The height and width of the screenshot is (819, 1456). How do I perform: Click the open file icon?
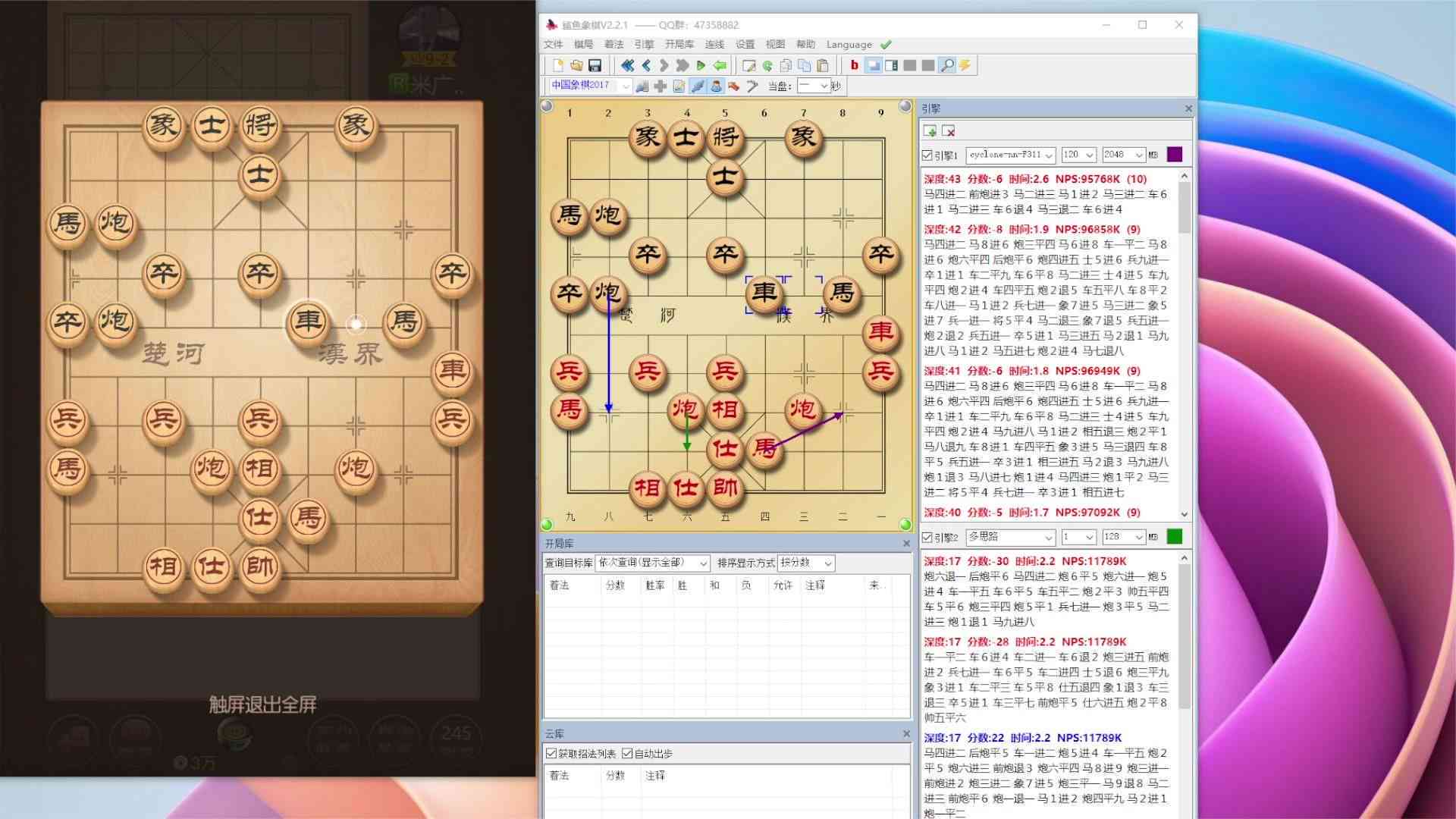point(576,65)
